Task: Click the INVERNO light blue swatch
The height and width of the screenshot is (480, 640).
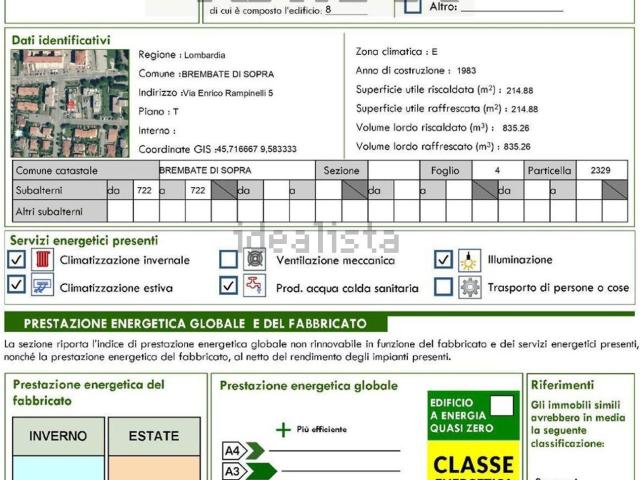Action: [x=58, y=468]
